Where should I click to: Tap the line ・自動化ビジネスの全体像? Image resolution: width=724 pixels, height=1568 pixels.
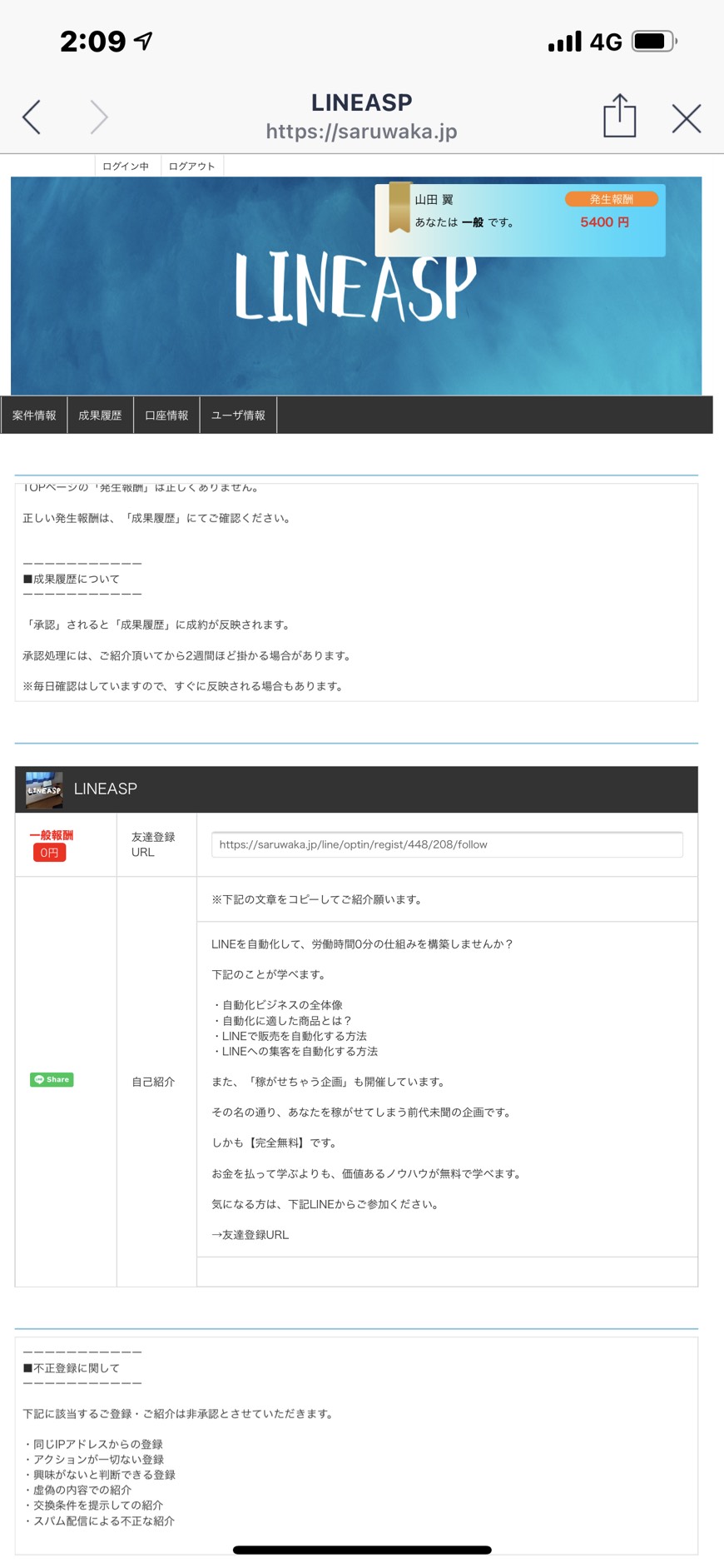(277, 1005)
